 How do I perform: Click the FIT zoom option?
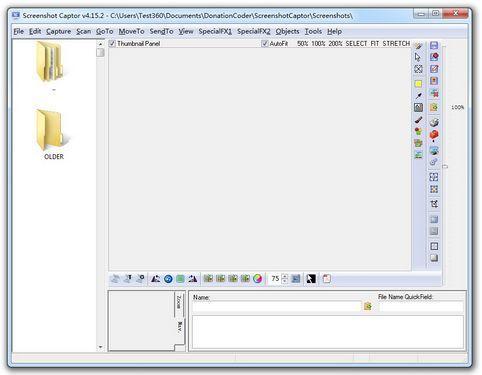coord(375,44)
